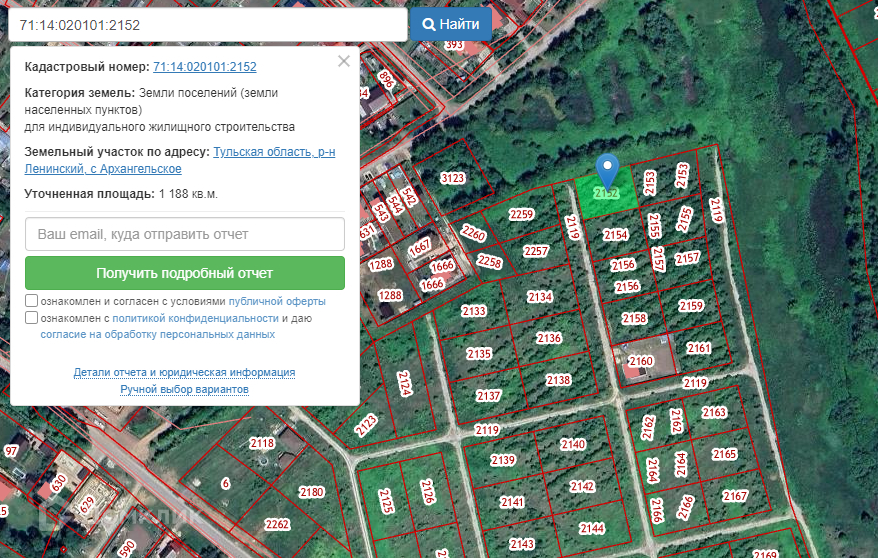Select parcel label 2257 on map
This screenshot has height=558, width=878.
pyautogui.click(x=535, y=251)
